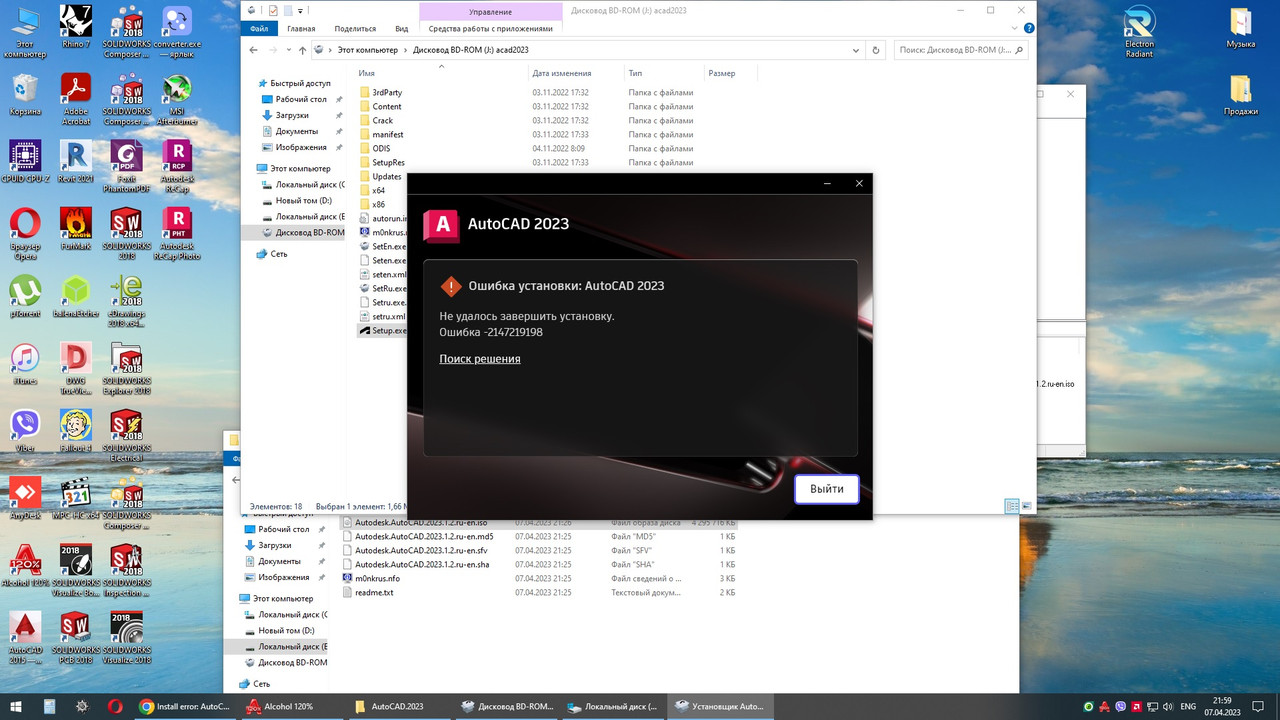Open the Explorer help question icon
This screenshot has width=1280, height=720.
pos(1029,29)
